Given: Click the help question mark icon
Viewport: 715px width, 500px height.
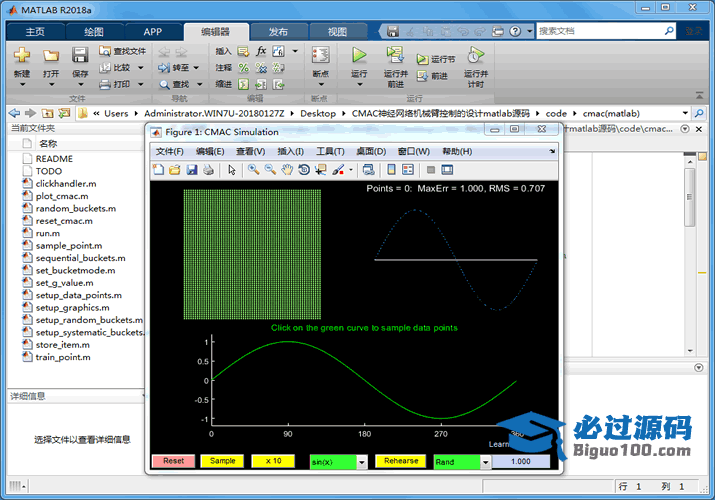Looking at the screenshot, I should point(515,31).
